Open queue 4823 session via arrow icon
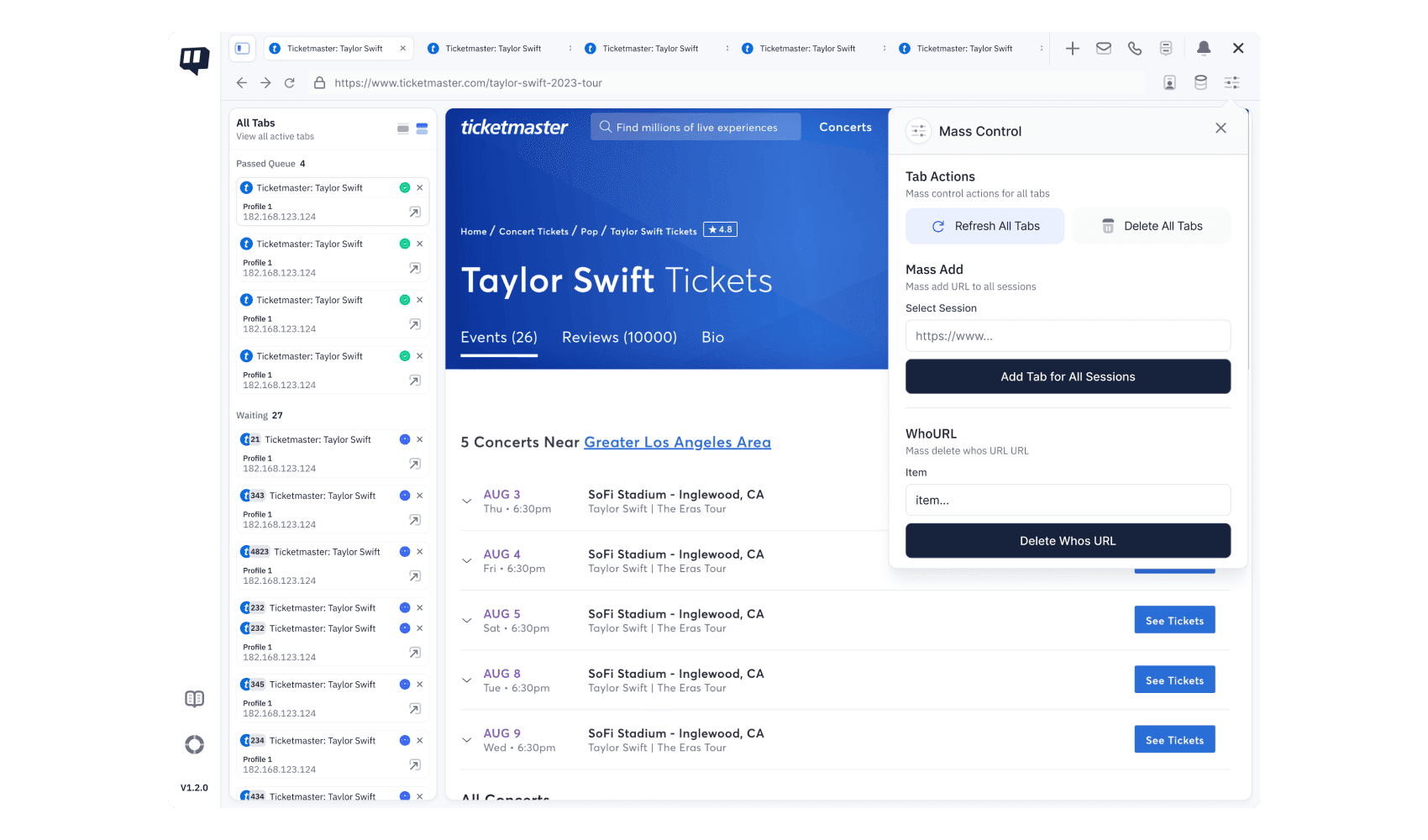 (415, 576)
